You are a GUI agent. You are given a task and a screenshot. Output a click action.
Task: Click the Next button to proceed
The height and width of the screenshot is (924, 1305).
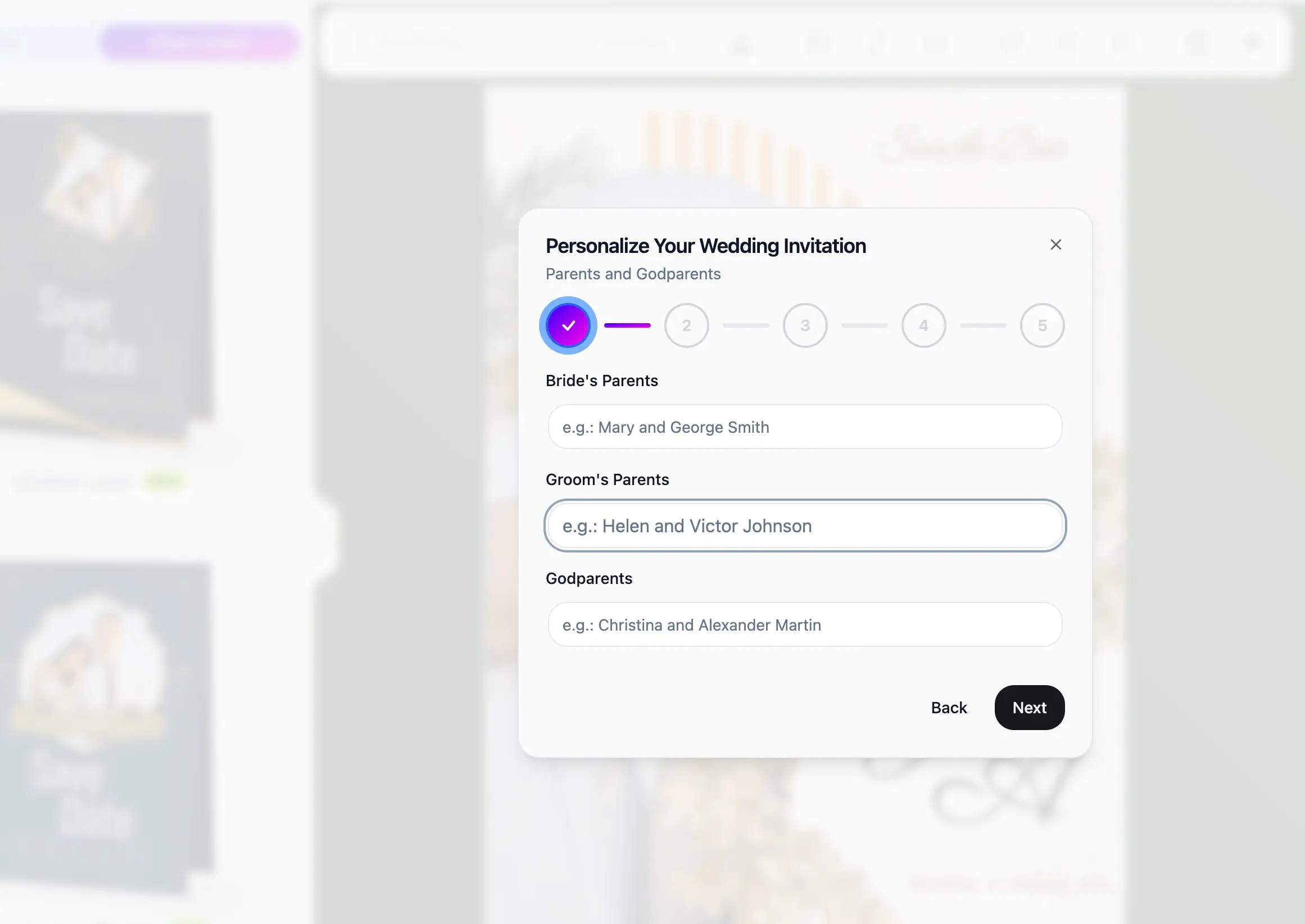[x=1029, y=707]
